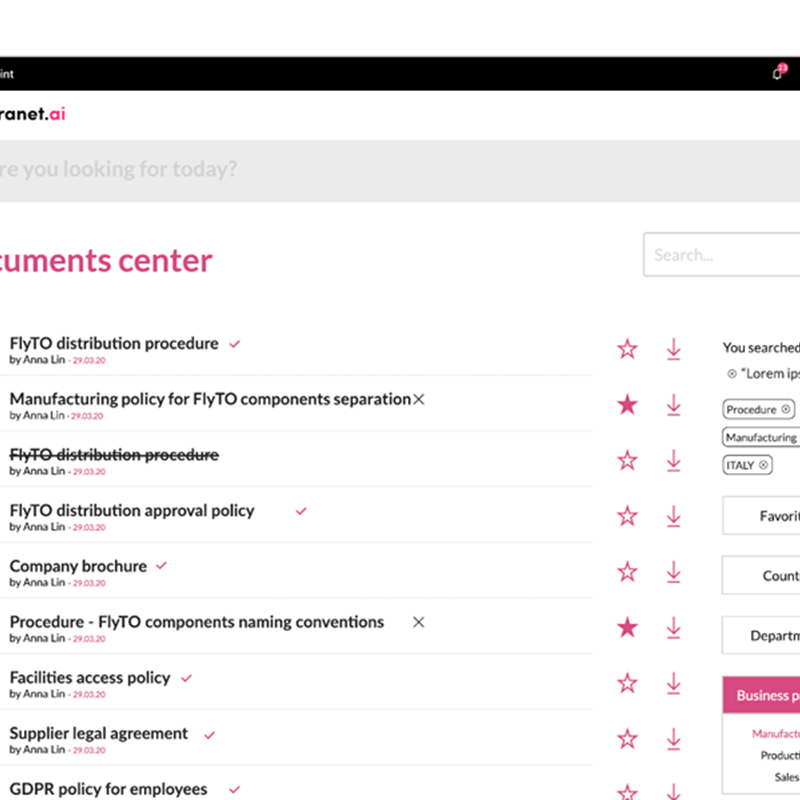The image size is (800, 800).
Task: Unfavorite the Manufacturing policy filled star
Action: click(x=627, y=405)
